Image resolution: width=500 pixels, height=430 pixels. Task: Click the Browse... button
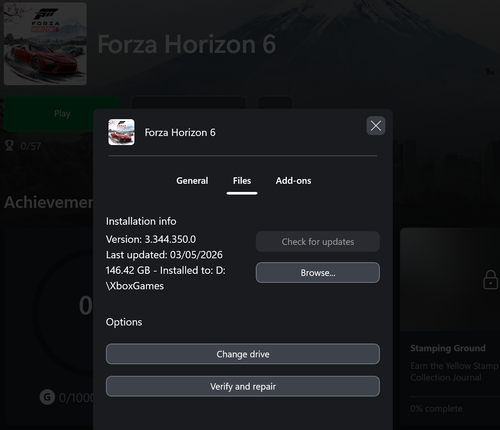[x=318, y=273]
